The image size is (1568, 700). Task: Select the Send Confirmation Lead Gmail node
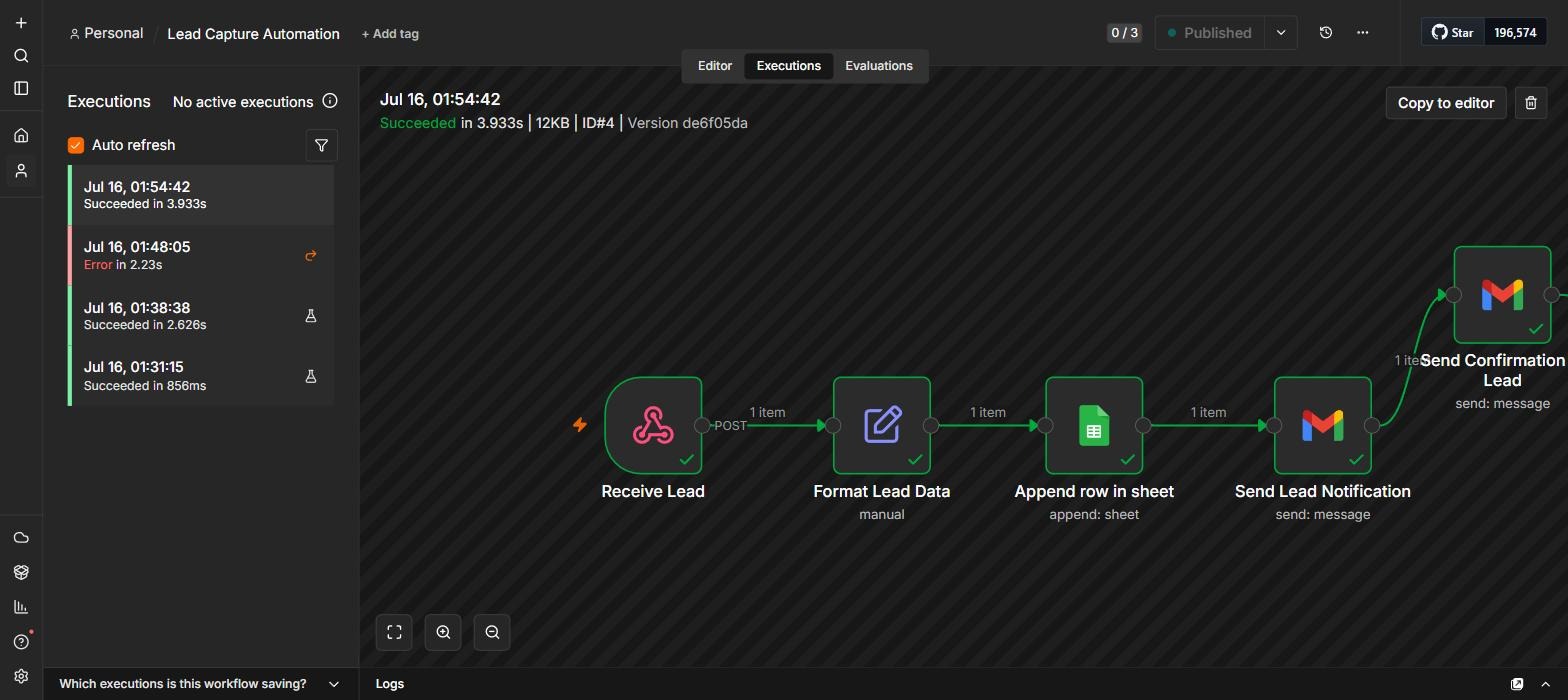click(1502, 295)
